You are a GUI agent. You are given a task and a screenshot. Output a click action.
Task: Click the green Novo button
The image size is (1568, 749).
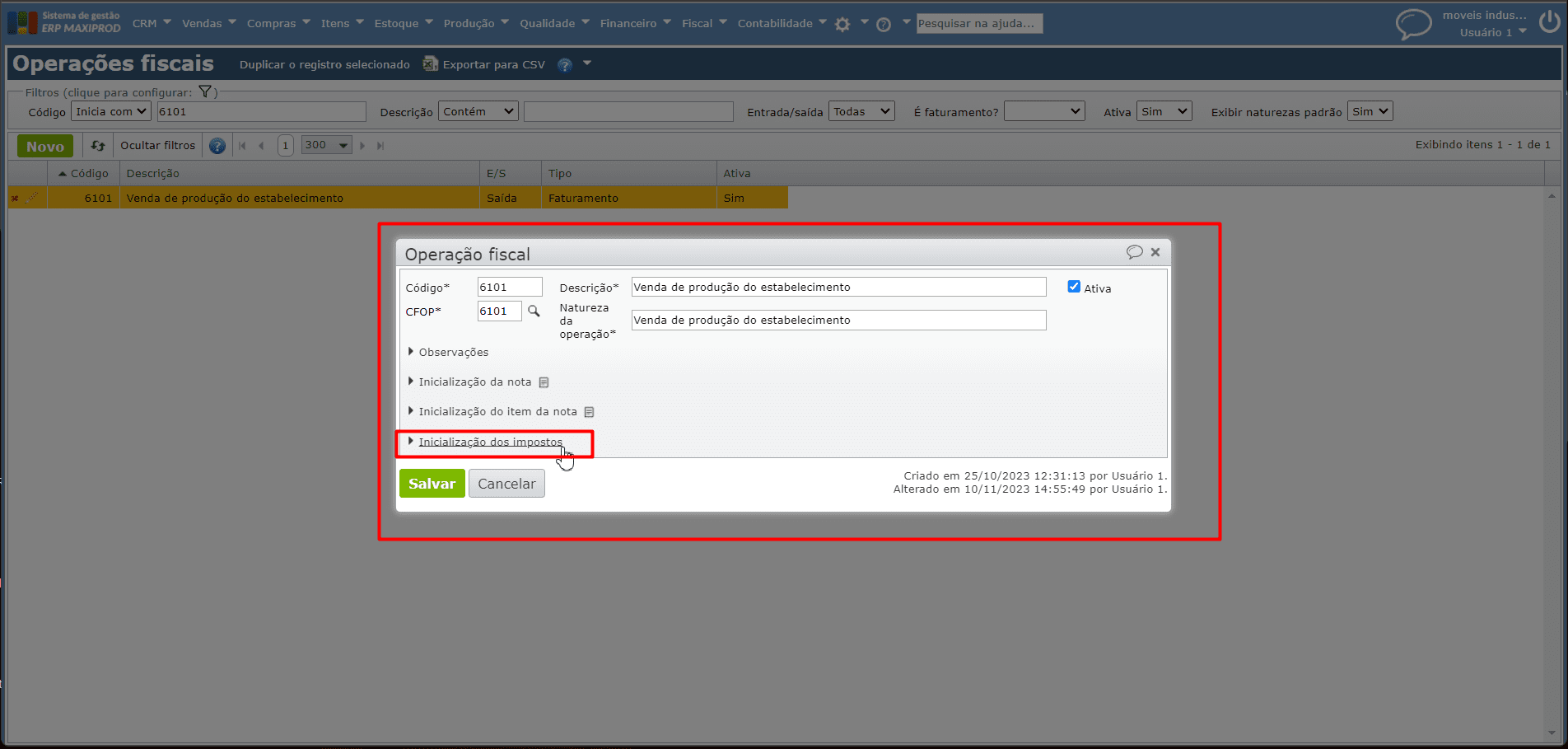(x=45, y=146)
